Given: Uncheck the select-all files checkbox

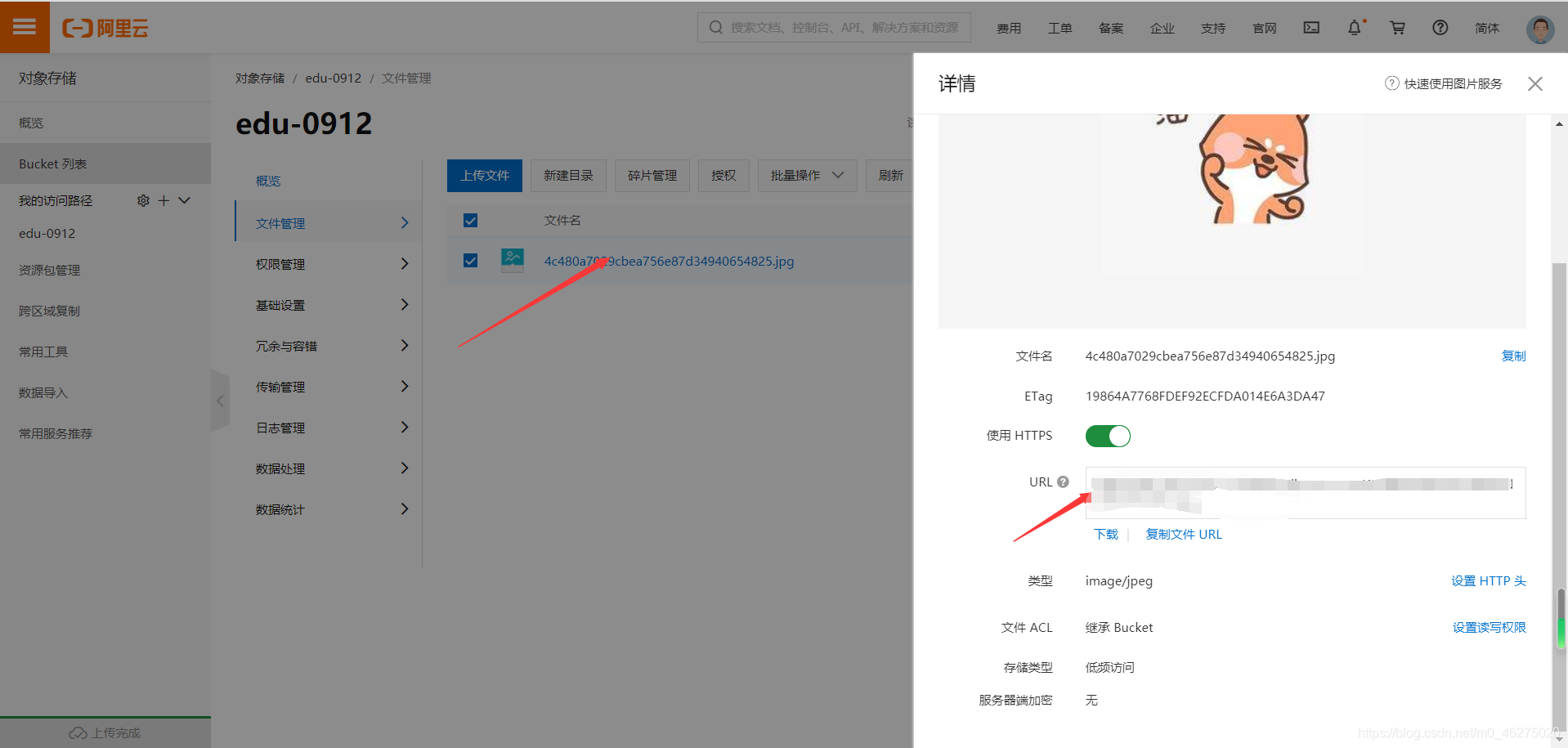Looking at the screenshot, I should [x=470, y=220].
